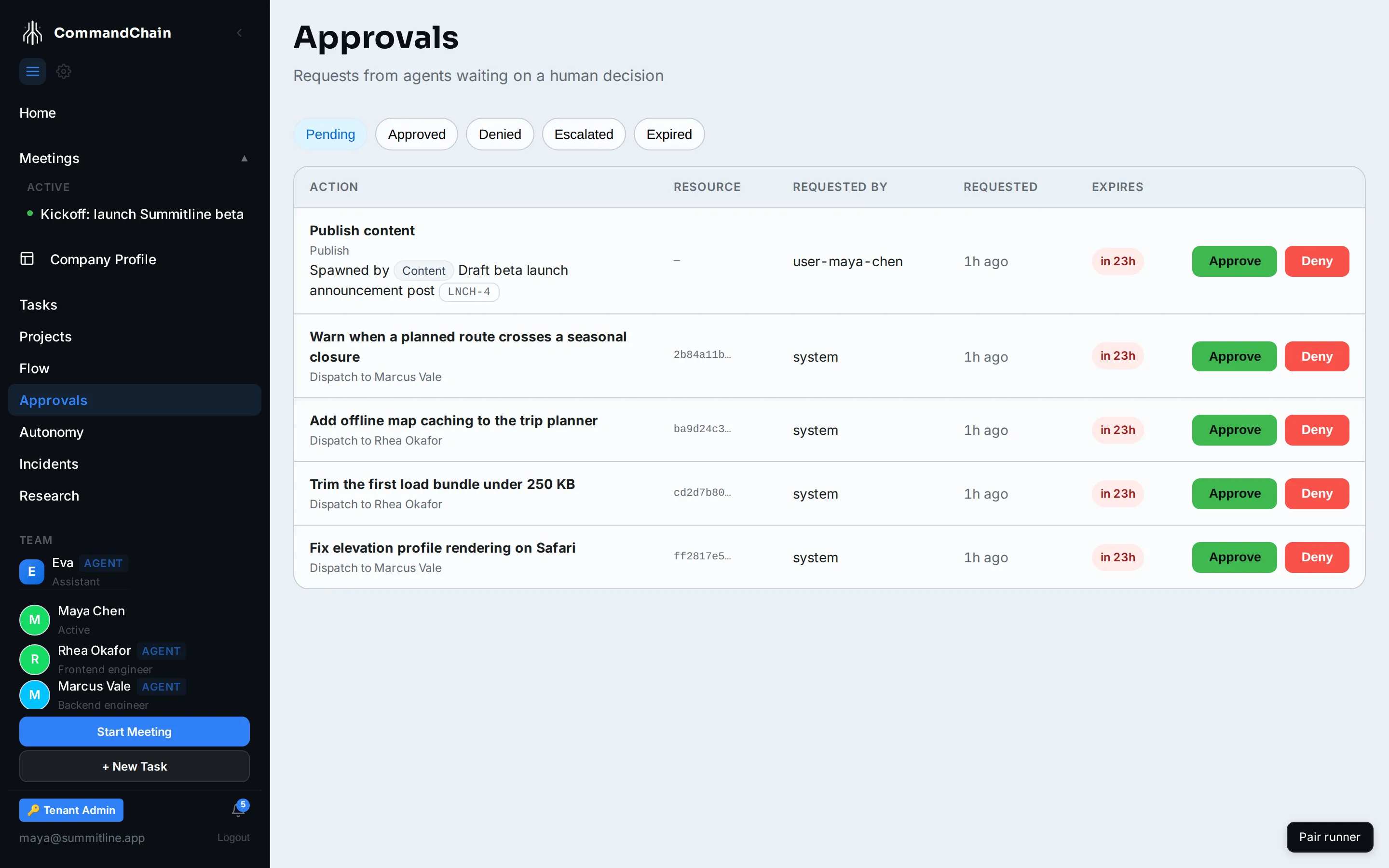Click the Start Meeting button
Image resolution: width=1389 pixels, height=868 pixels.
click(x=134, y=732)
